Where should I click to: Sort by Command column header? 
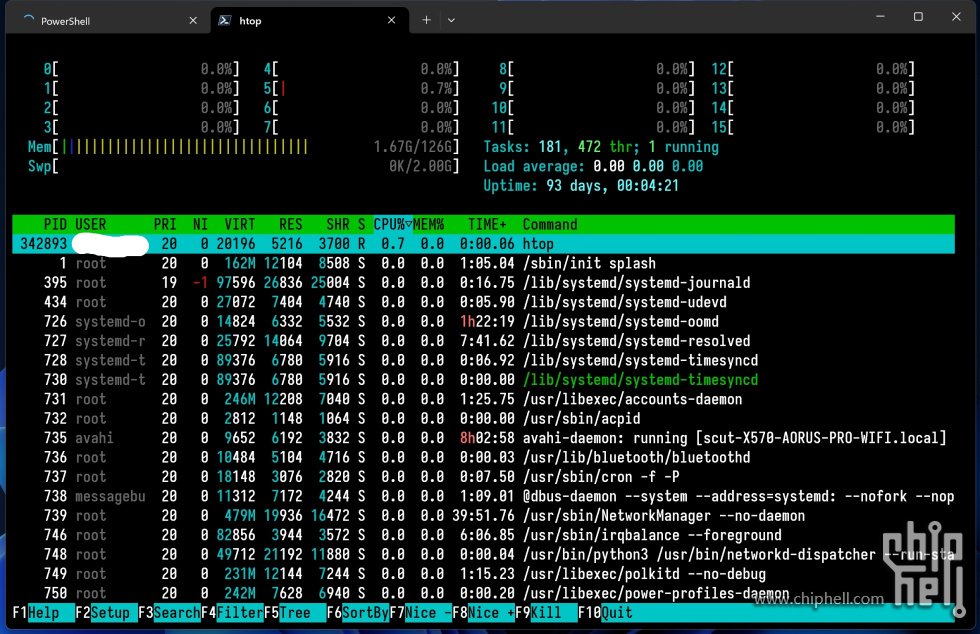click(x=550, y=224)
